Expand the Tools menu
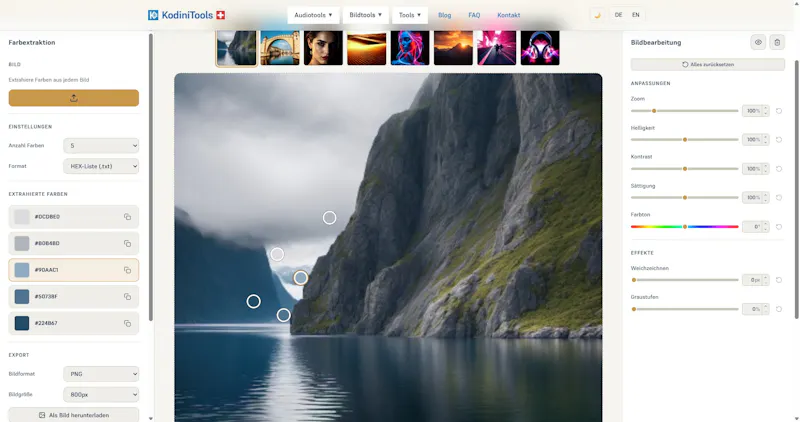 pos(410,15)
